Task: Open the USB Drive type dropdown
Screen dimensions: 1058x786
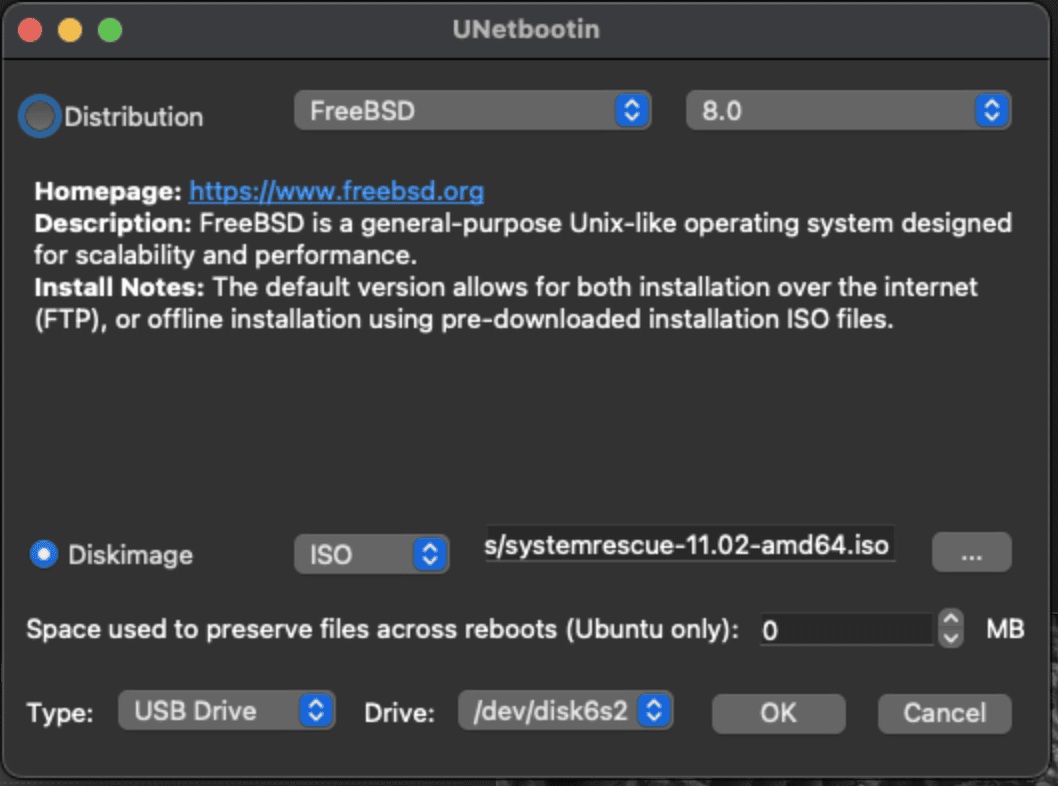Action: pyautogui.click(x=226, y=711)
